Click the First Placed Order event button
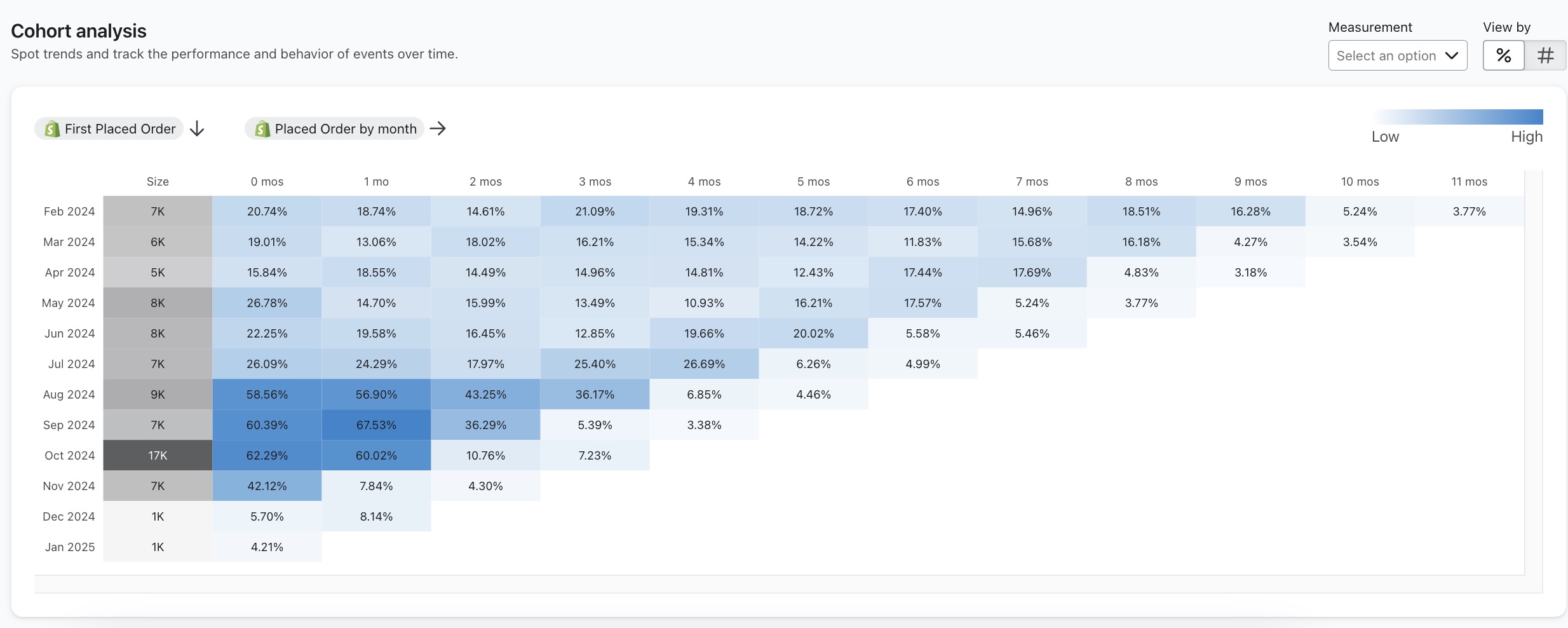 tap(108, 128)
